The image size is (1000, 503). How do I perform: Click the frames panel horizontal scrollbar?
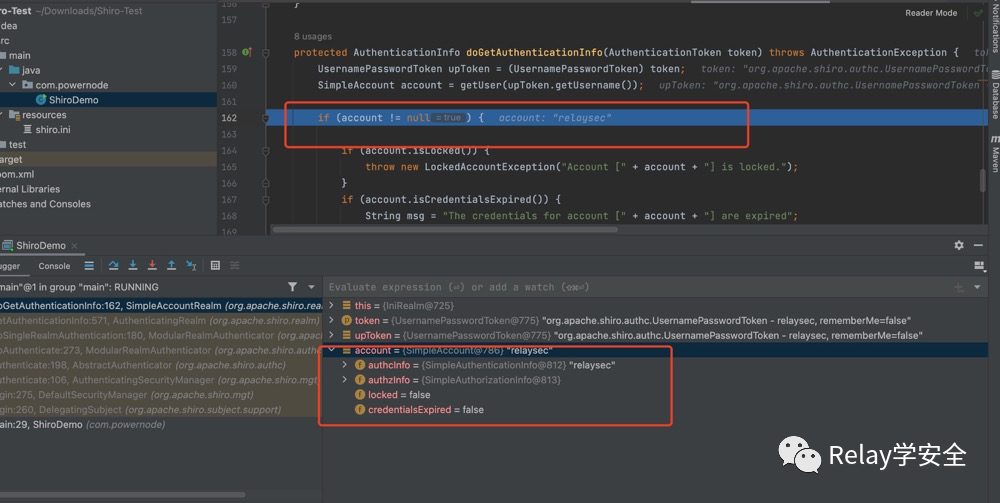coord(122,495)
